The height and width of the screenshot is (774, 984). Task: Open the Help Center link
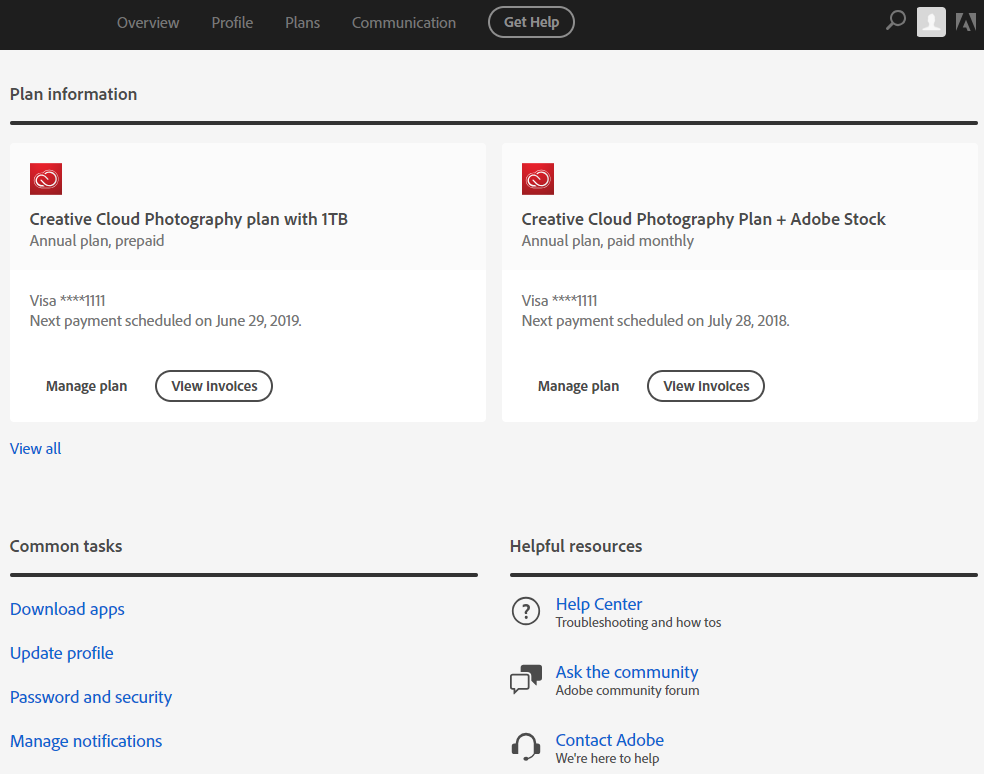tap(599, 604)
